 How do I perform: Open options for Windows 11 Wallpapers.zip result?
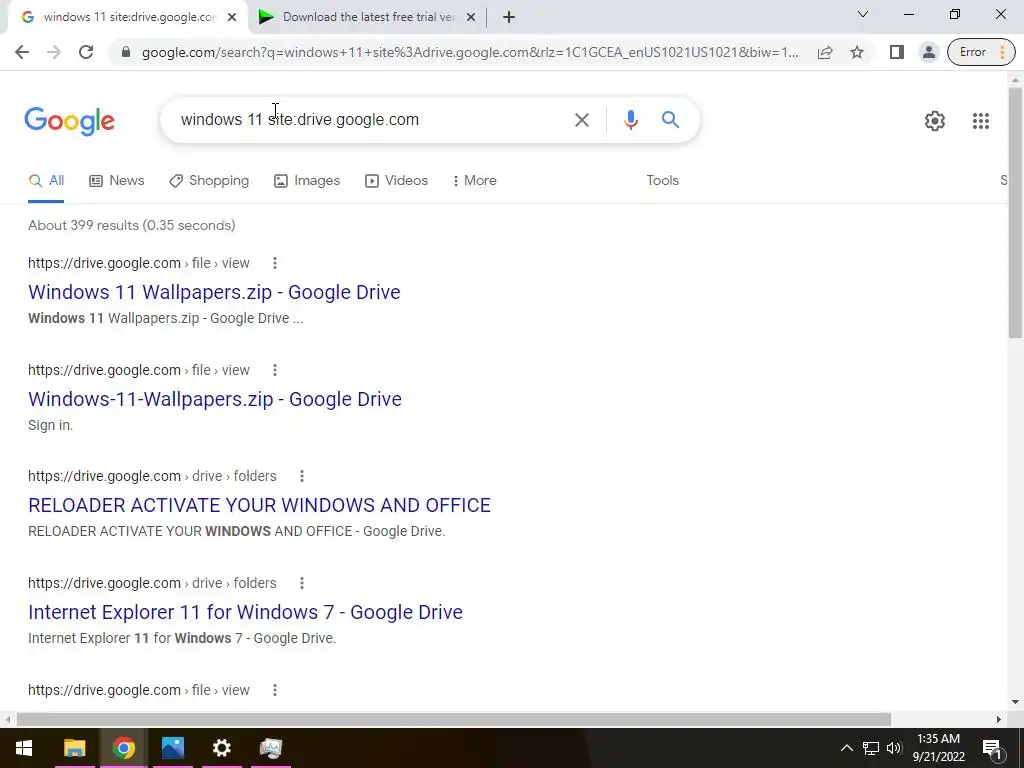pyautogui.click(x=275, y=263)
